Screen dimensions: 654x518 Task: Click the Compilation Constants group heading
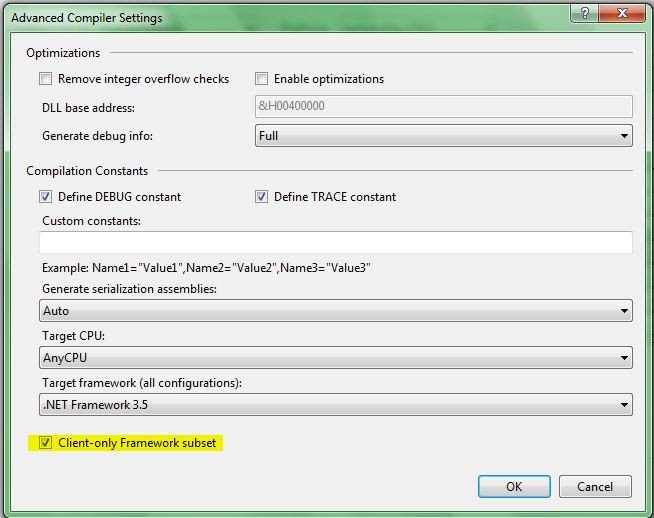(x=87, y=171)
